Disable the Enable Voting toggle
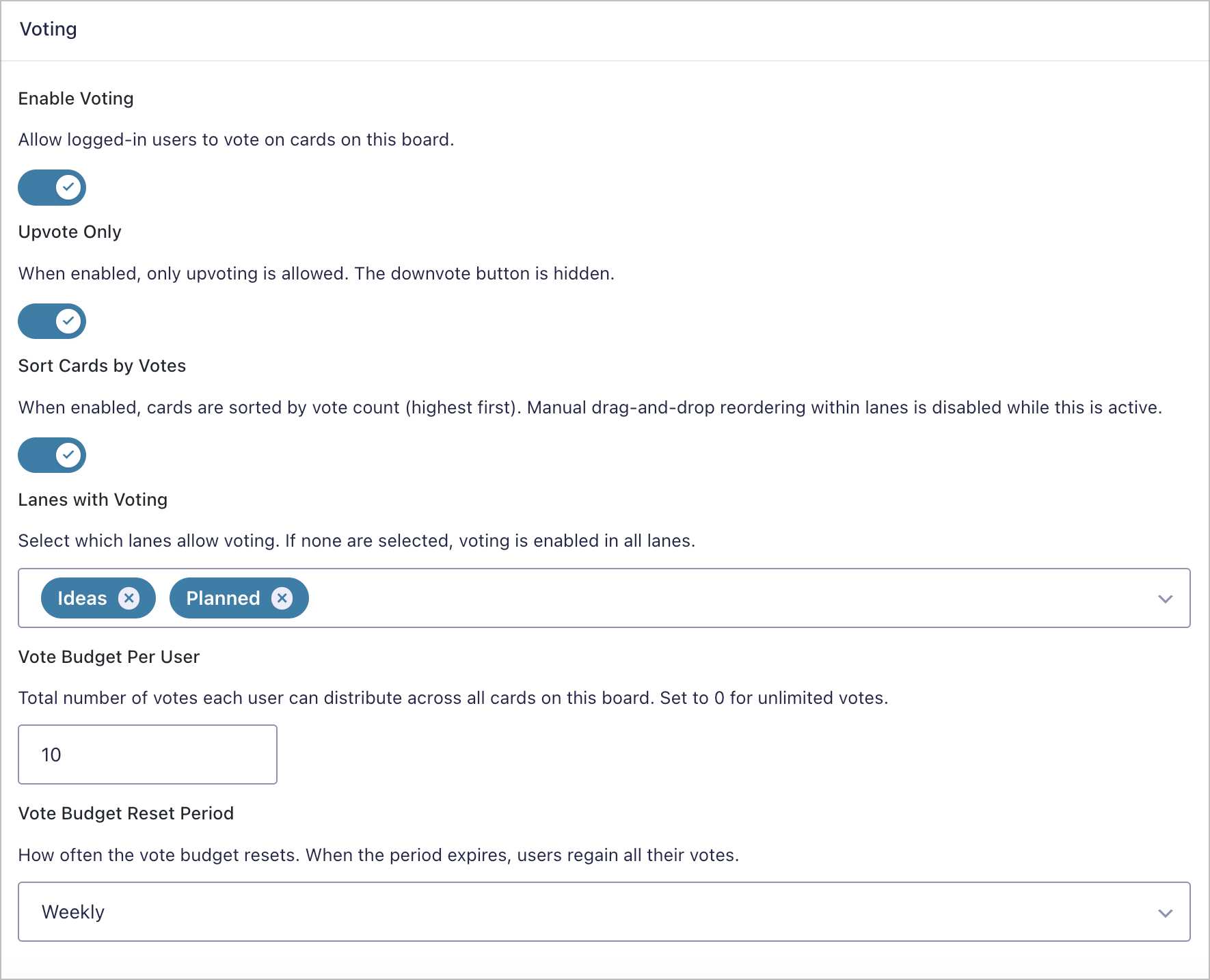The image size is (1210, 980). [51, 187]
